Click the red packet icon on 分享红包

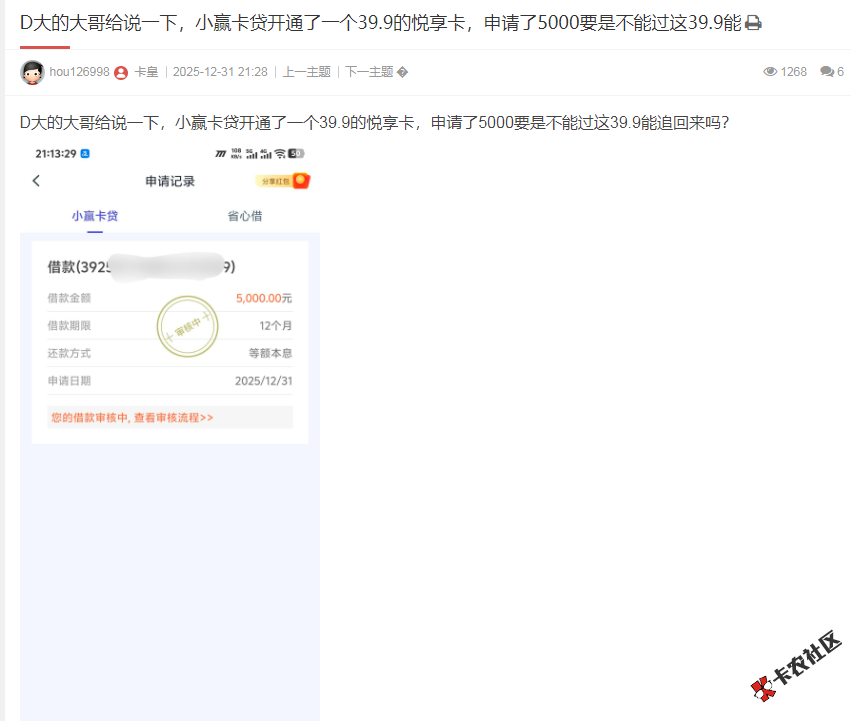(300, 180)
